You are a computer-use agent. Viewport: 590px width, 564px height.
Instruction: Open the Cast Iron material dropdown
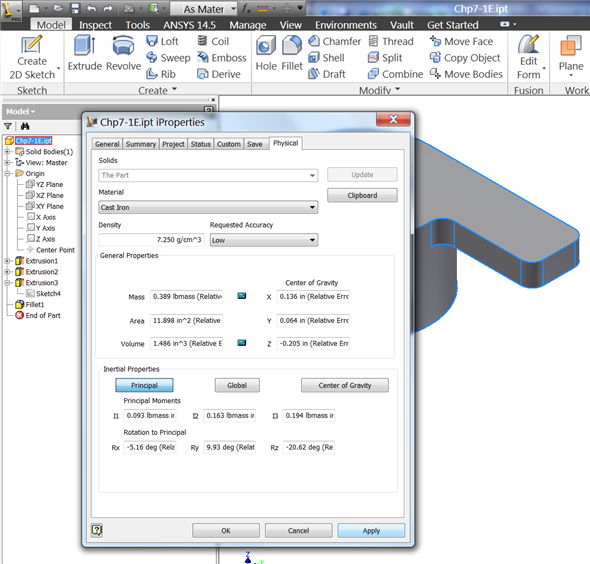(208, 207)
